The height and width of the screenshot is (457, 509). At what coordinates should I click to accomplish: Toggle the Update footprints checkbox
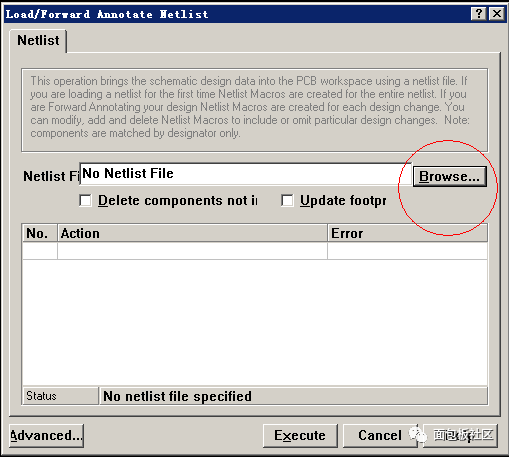[x=287, y=201]
